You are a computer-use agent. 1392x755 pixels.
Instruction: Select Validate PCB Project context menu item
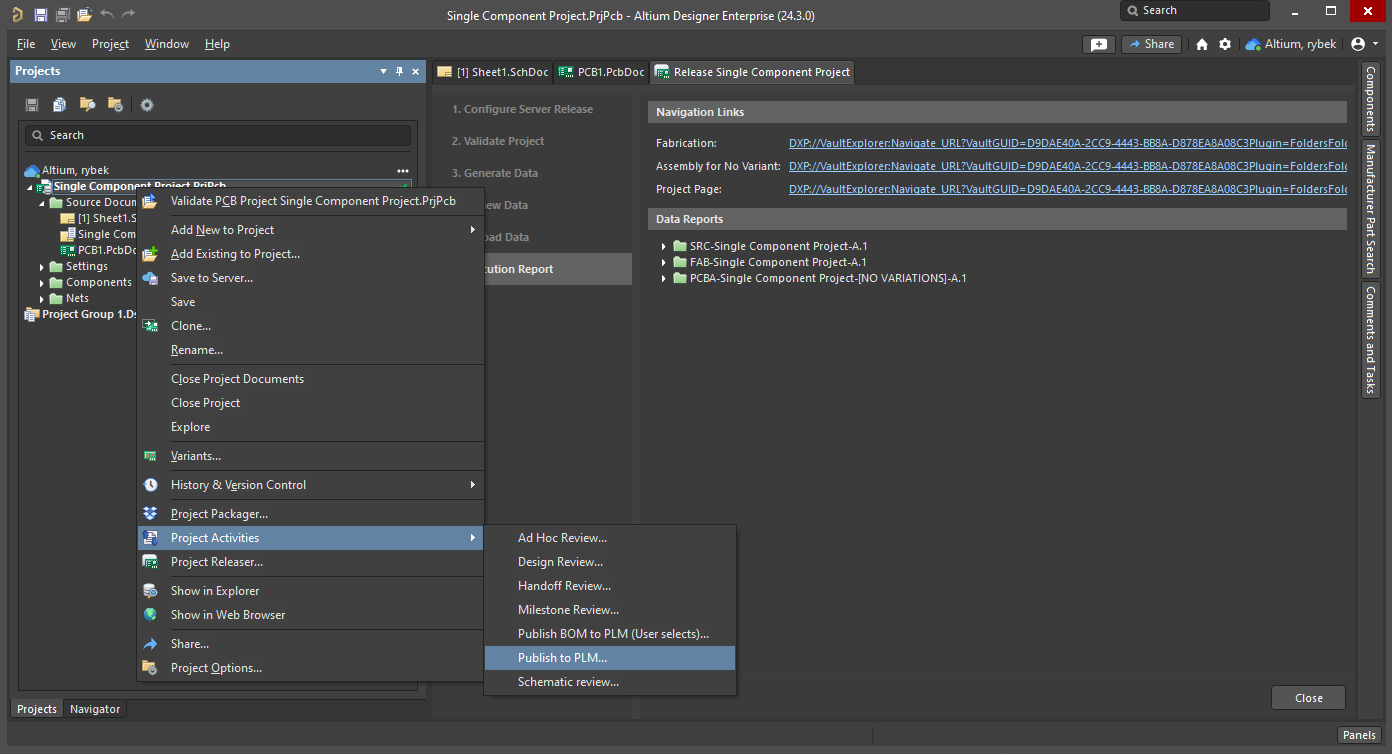311,201
